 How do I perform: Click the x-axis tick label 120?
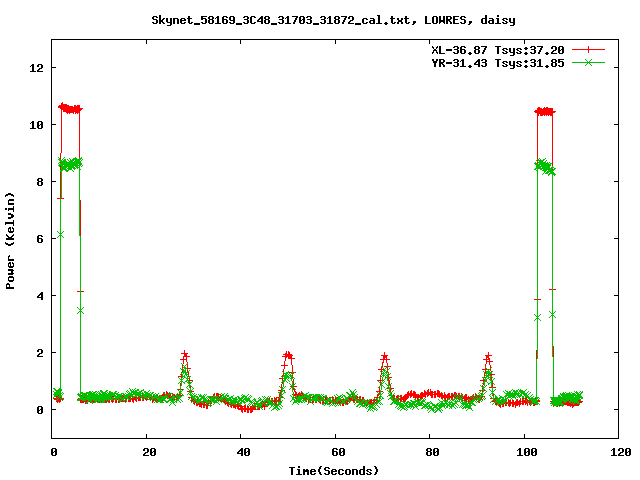(618, 452)
